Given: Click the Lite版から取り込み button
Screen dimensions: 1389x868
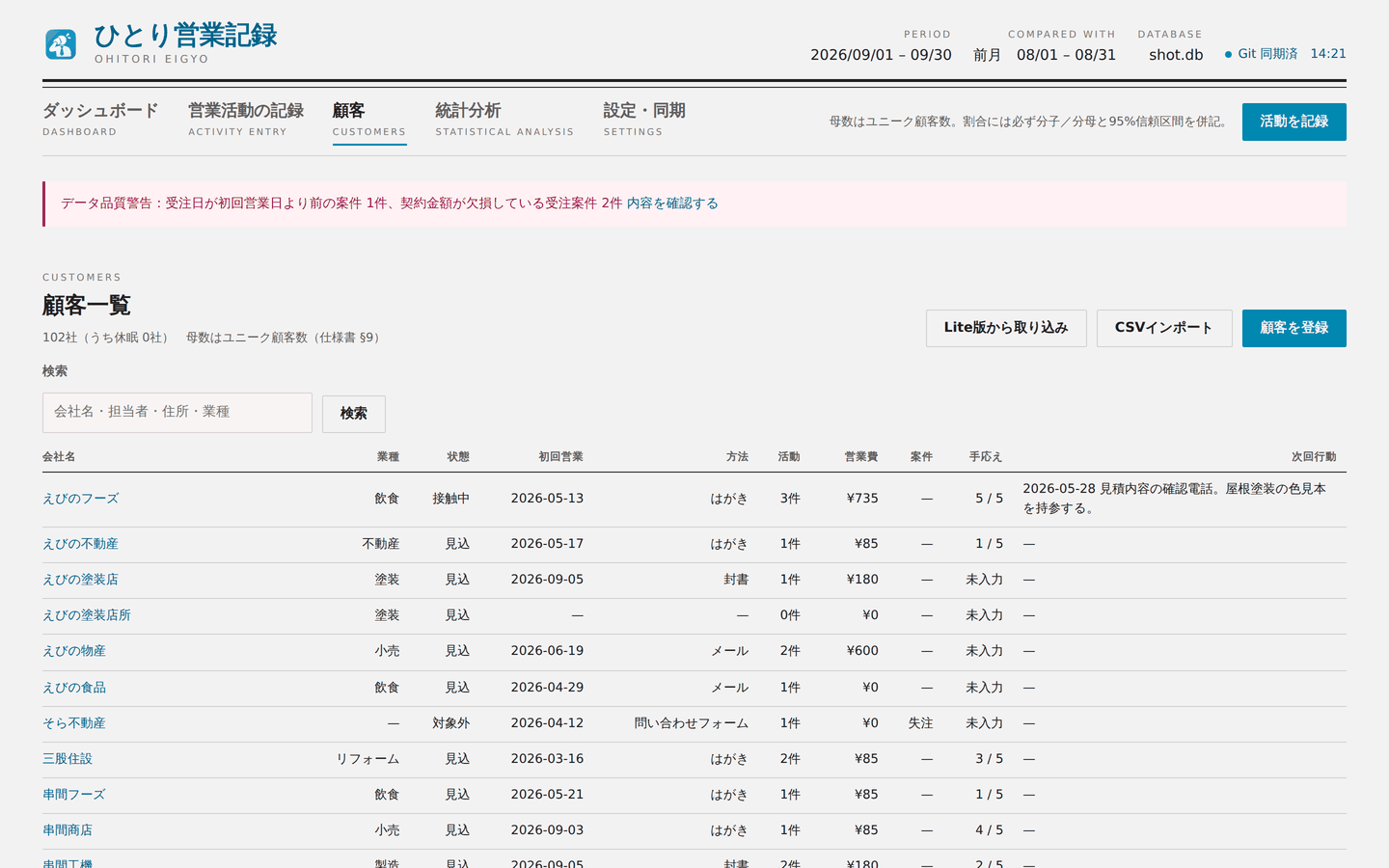Looking at the screenshot, I should tap(1006, 328).
